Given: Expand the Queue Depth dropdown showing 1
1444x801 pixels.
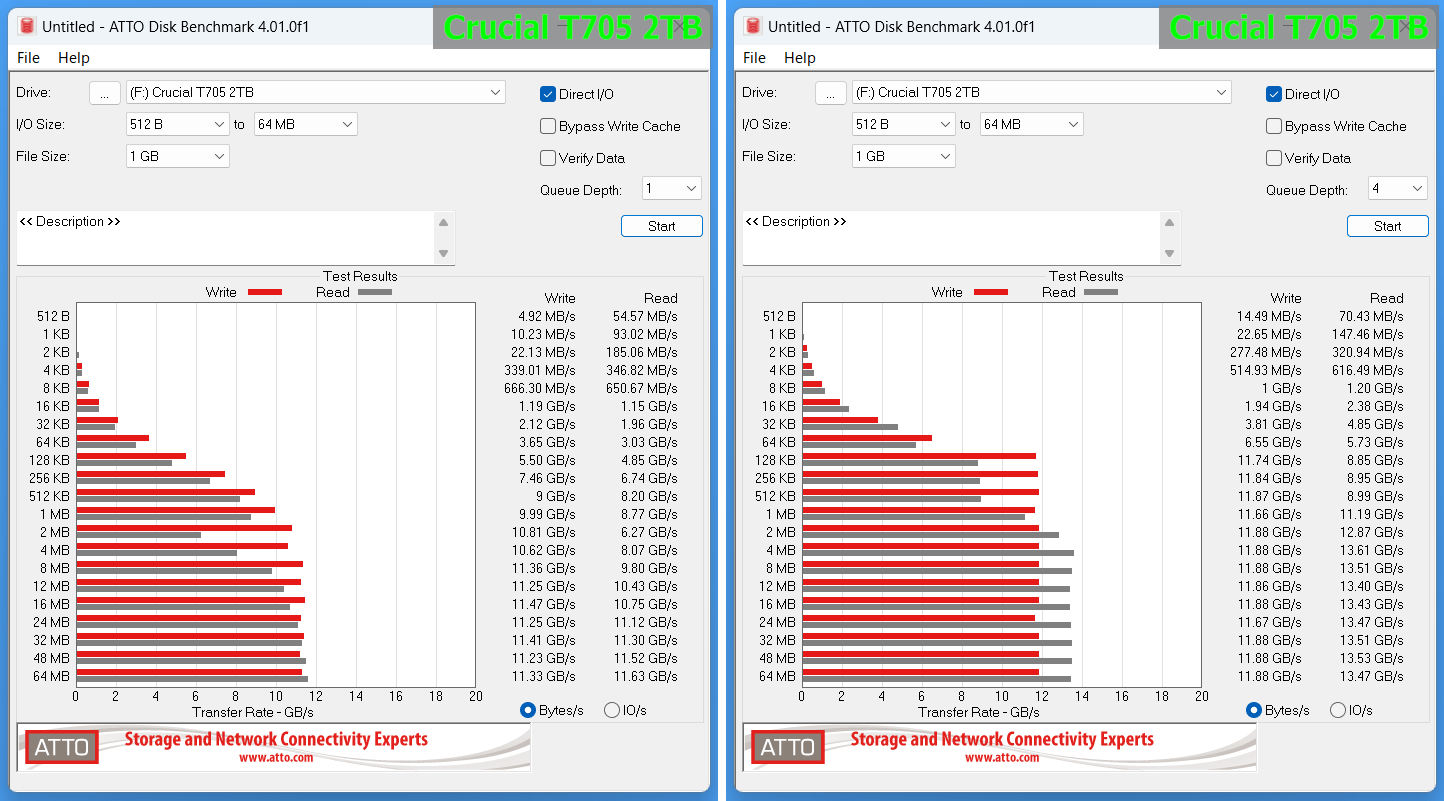Looking at the screenshot, I should tap(671, 188).
